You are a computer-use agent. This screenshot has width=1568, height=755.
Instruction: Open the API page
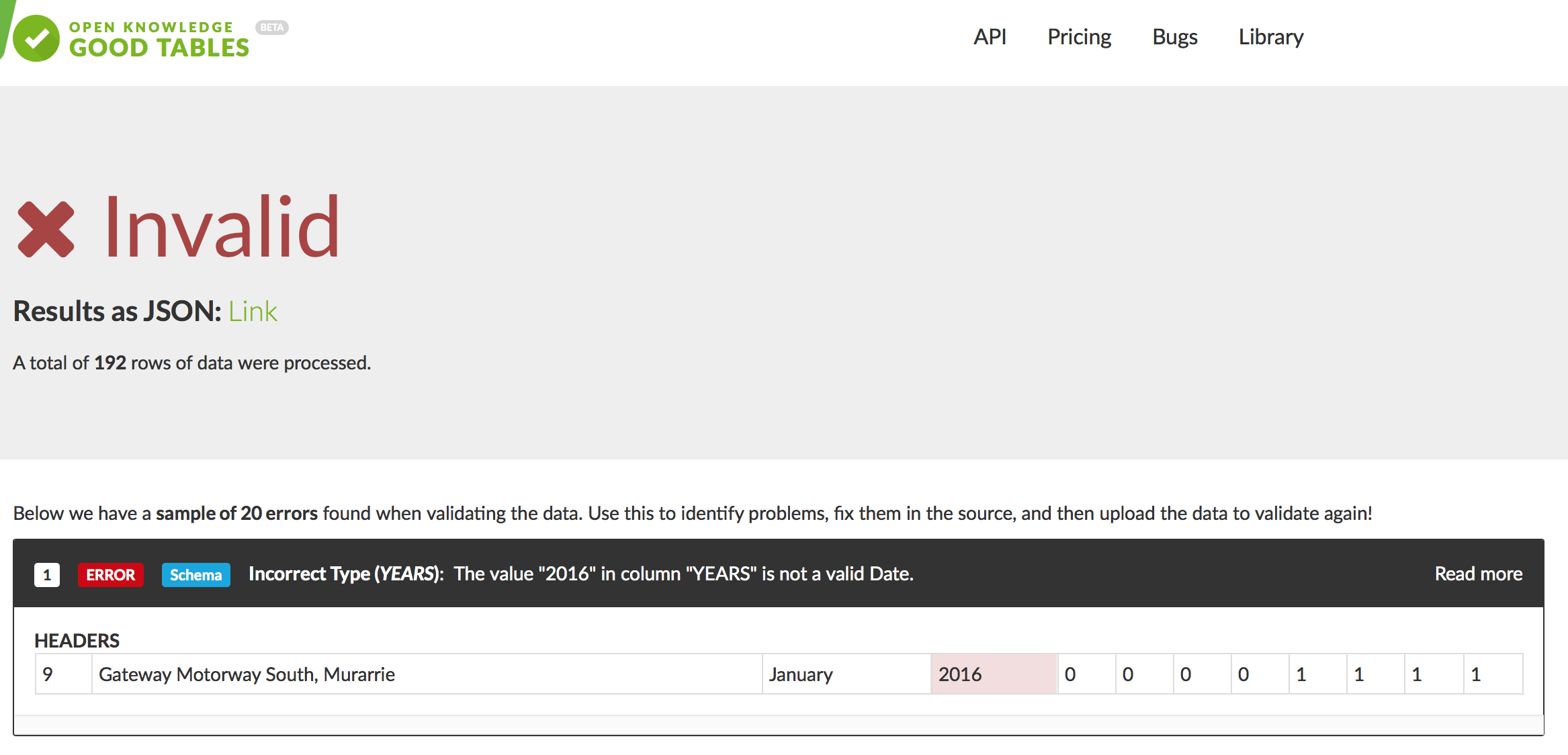(990, 37)
